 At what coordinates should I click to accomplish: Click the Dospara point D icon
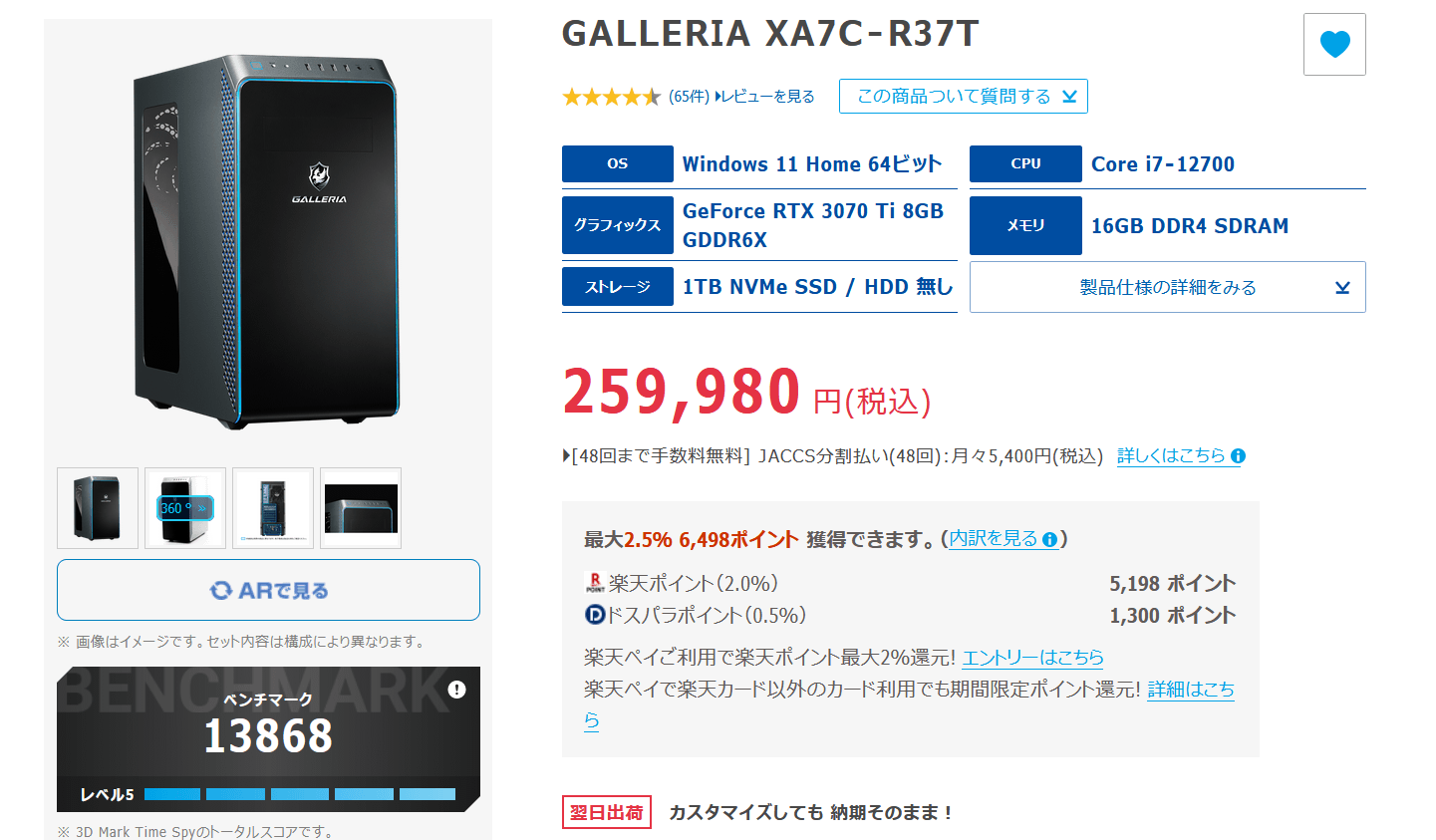pyautogui.click(x=595, y=615)
